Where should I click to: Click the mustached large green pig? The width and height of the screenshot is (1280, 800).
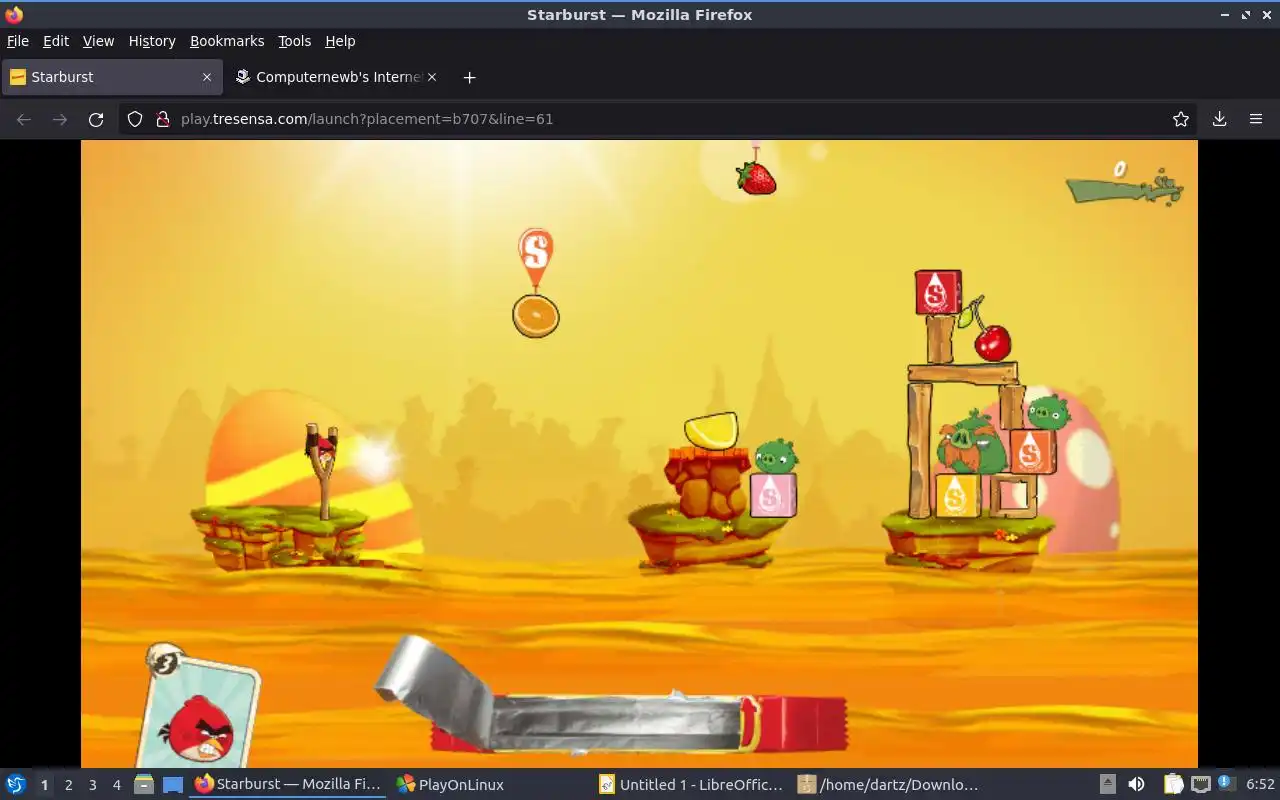coord(972,442)
